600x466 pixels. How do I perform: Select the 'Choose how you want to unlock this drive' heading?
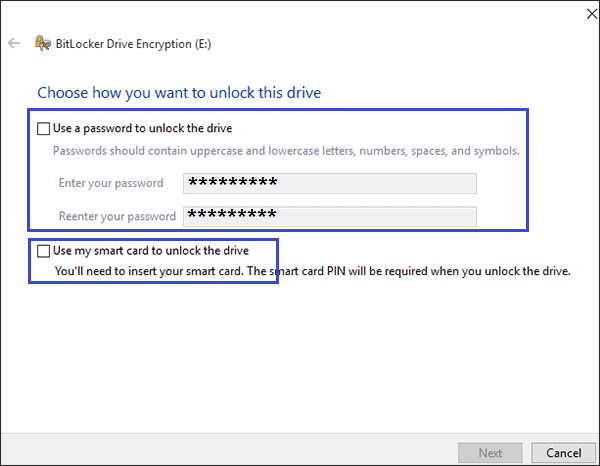pyautogui.click(x=179, y=93)
